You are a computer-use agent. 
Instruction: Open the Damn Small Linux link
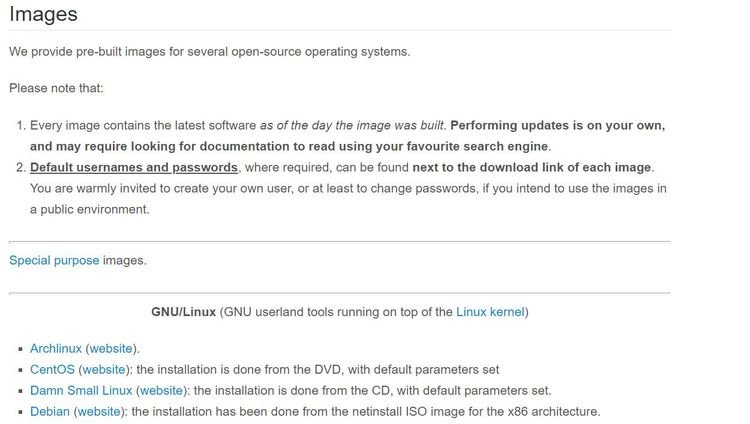pyautogui.click(x=81, y=391)
